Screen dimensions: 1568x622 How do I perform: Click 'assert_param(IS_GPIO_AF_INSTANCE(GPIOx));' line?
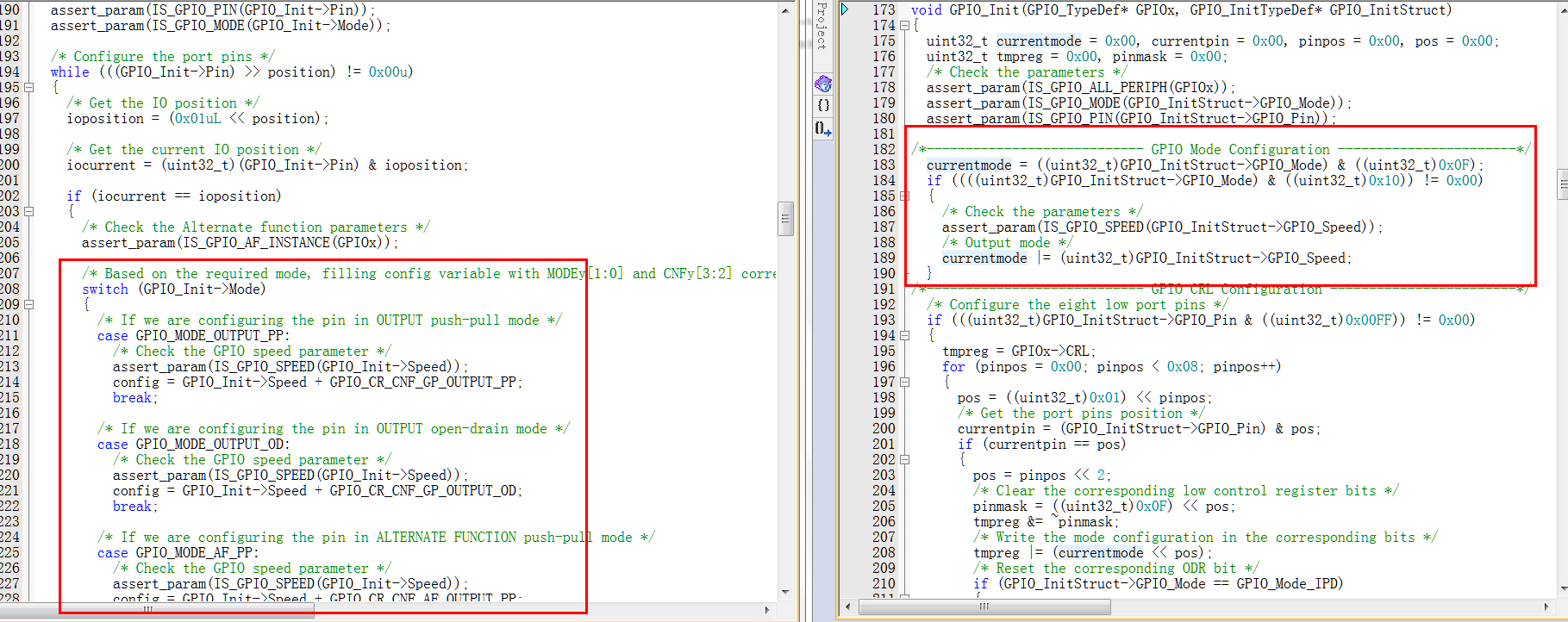pyautogui.click(x=241, y=243)
